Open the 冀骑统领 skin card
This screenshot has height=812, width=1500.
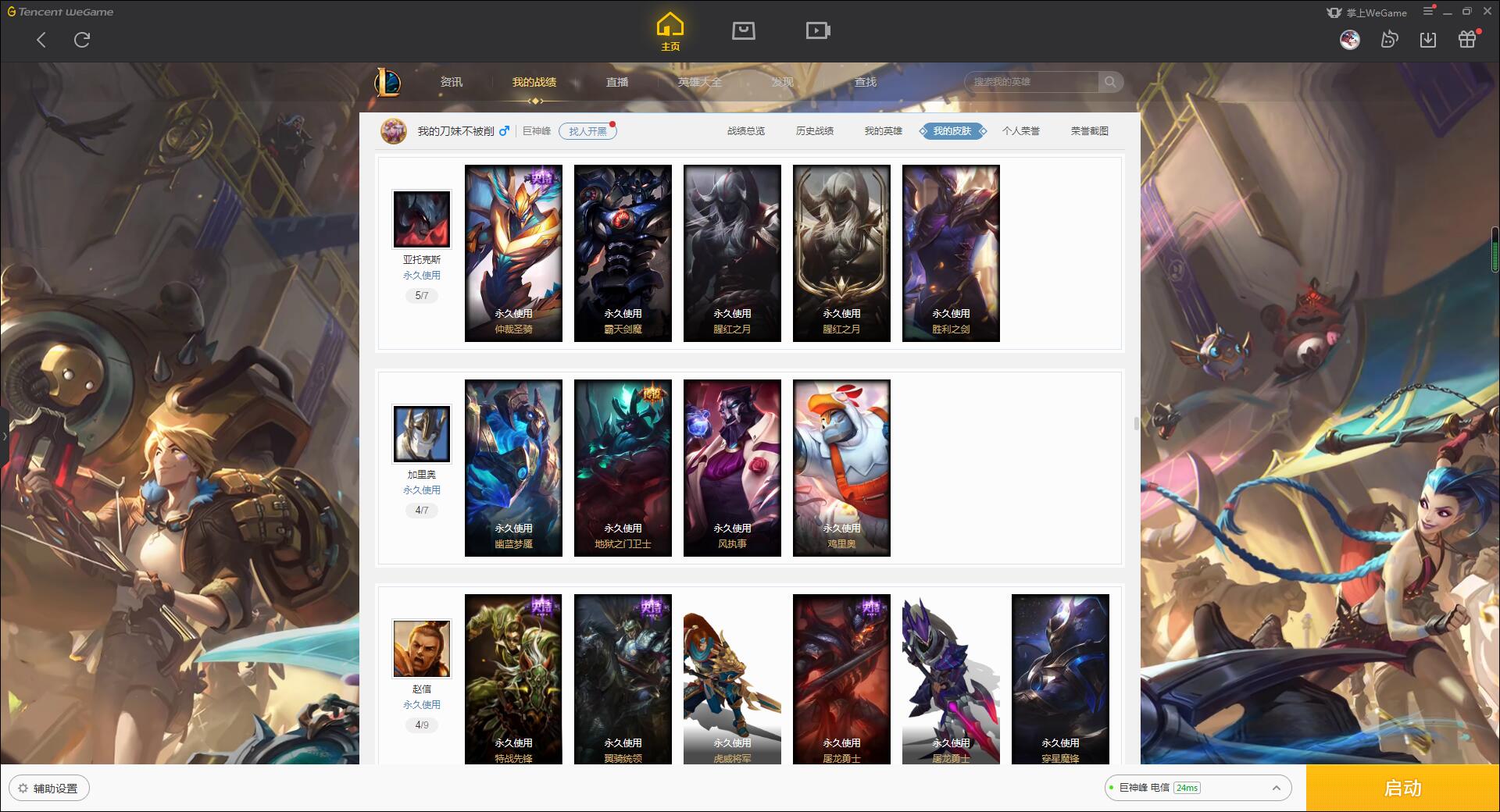point(623,679)
